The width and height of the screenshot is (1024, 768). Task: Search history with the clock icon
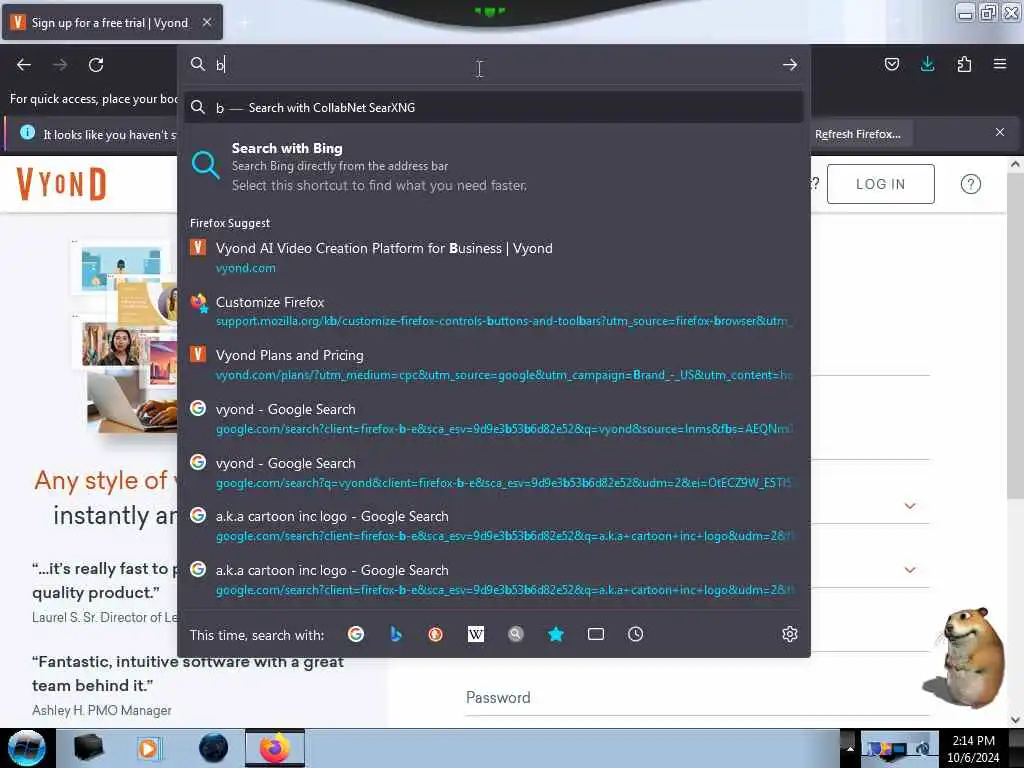(635, 634)
